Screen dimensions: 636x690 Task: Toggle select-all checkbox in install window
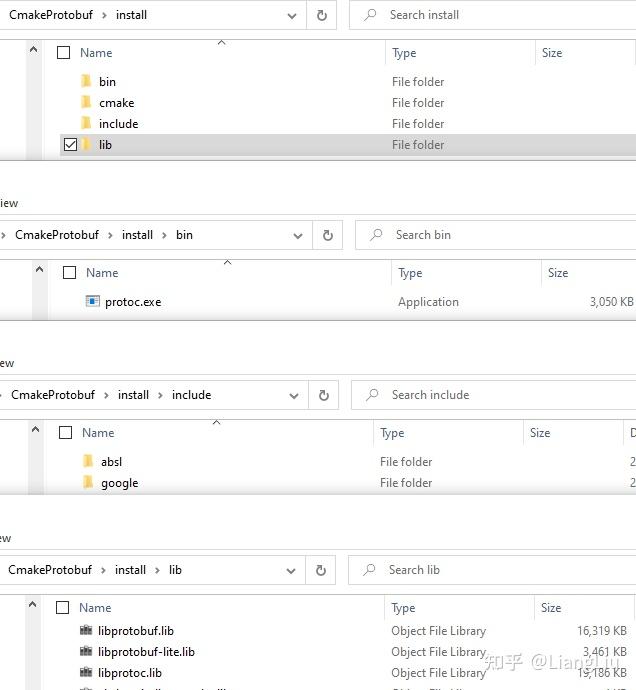(x=64, y=53)
